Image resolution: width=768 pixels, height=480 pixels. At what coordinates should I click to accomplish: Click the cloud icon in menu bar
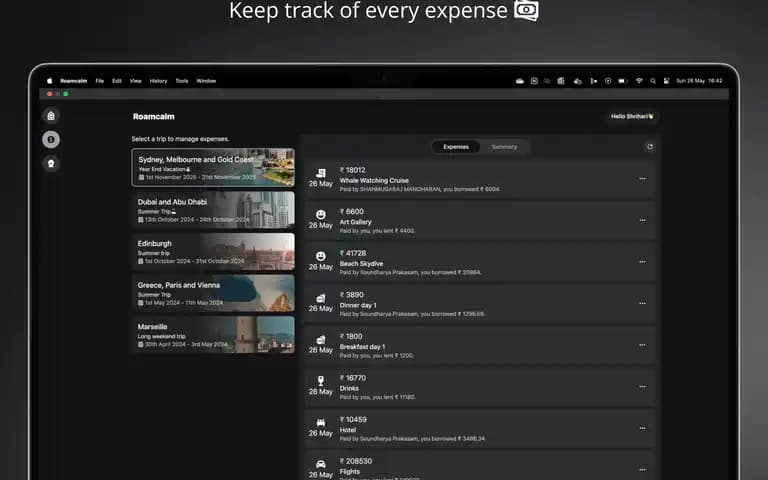[x=520, y=81]
